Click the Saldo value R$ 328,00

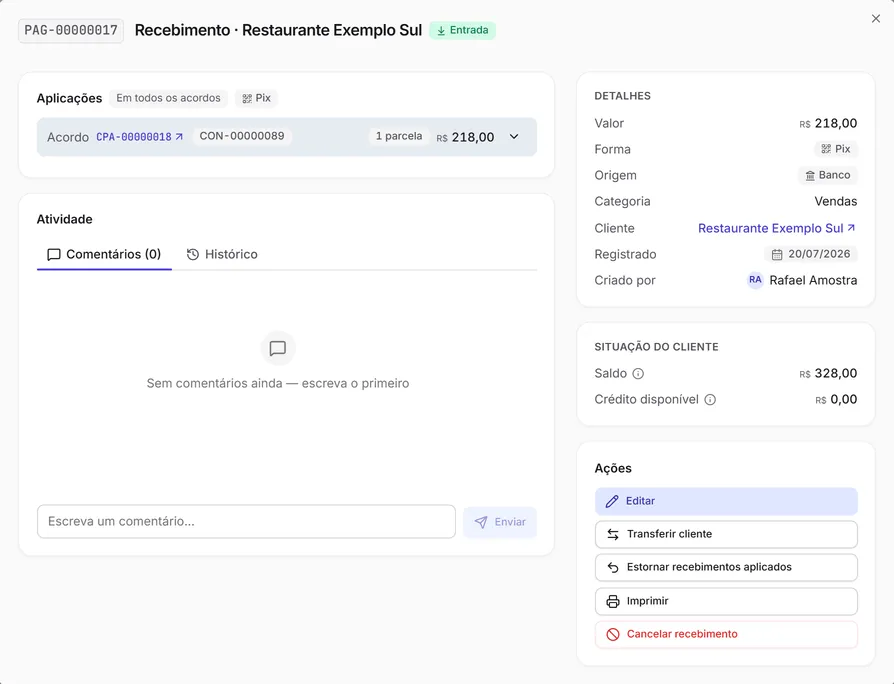coord(828,373)
